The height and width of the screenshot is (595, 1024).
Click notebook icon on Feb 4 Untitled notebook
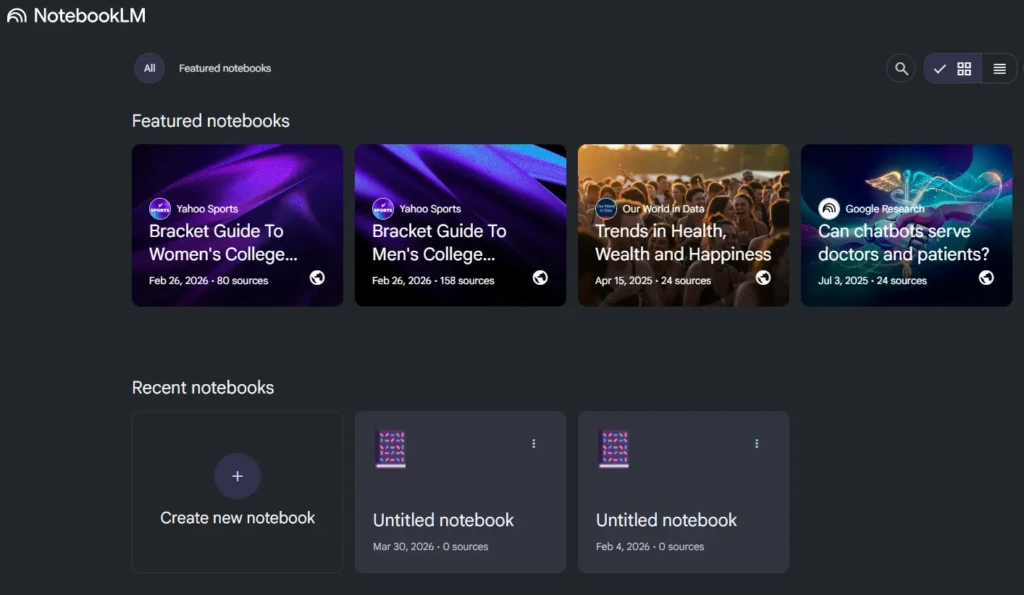614,449
